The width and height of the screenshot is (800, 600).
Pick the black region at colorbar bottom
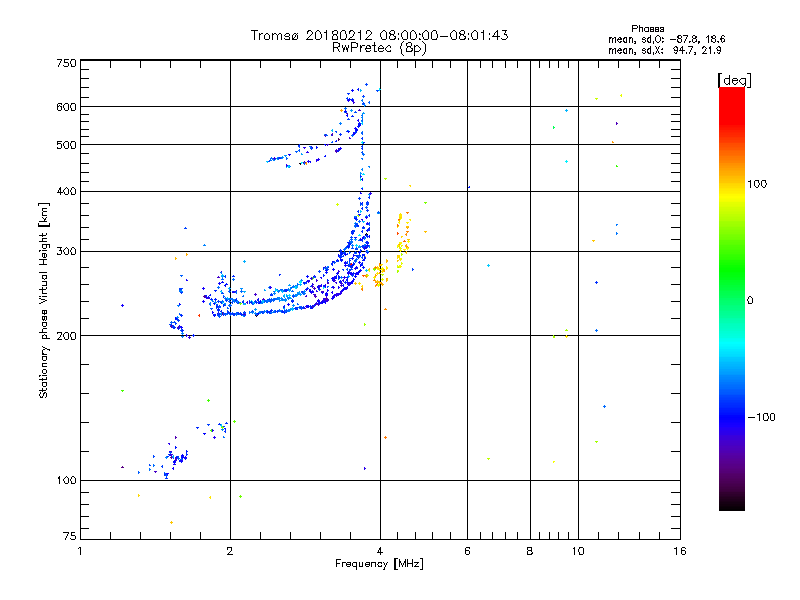pos(731,504)
